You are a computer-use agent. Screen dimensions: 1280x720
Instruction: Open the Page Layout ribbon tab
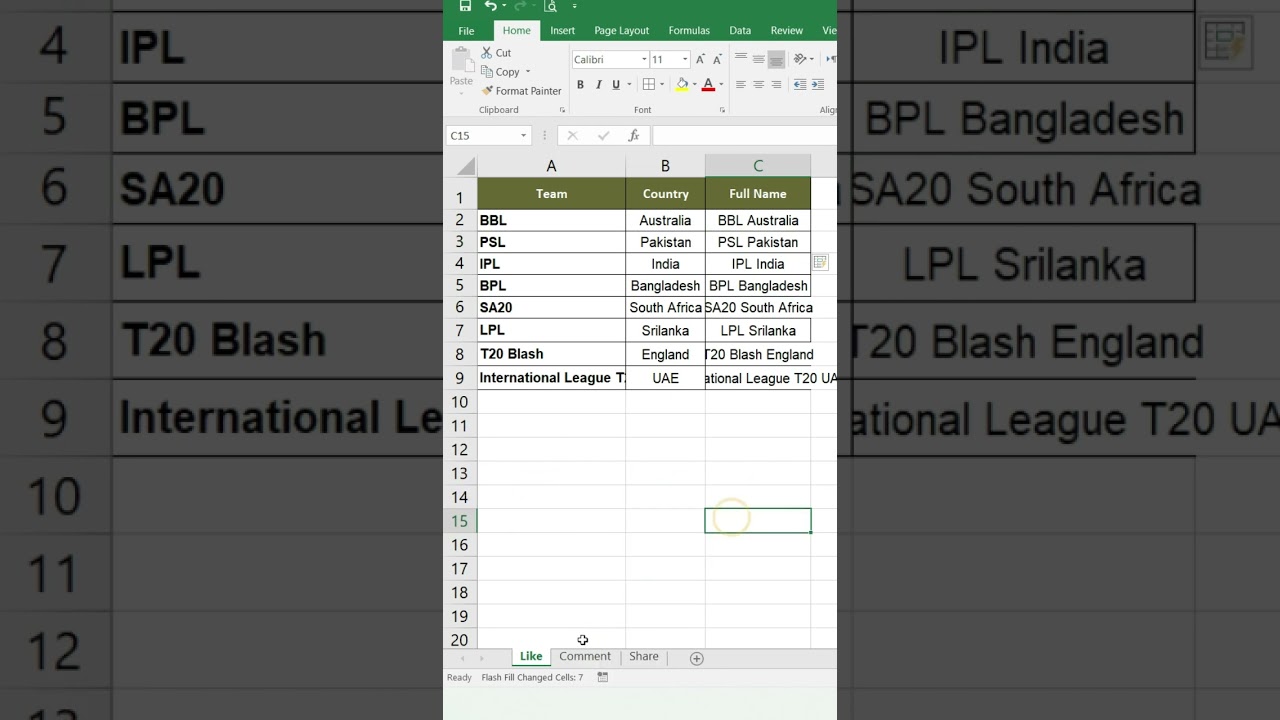pyautogui.click(x=621, y=31)
